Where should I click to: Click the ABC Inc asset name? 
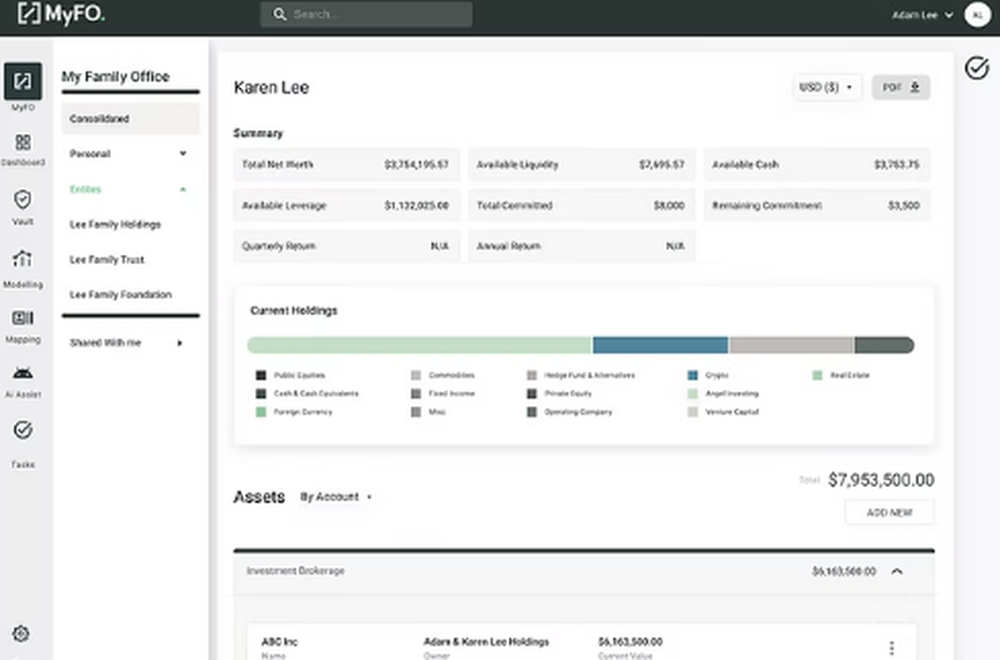coord(279,642)
